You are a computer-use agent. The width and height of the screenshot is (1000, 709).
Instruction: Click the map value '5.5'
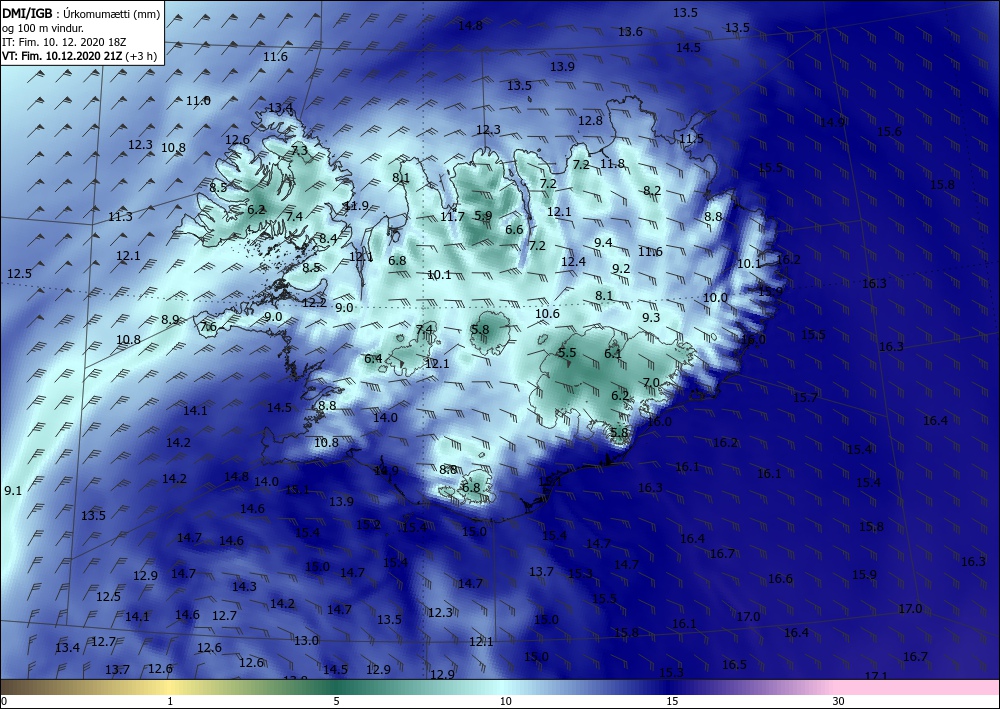[567, 353]
